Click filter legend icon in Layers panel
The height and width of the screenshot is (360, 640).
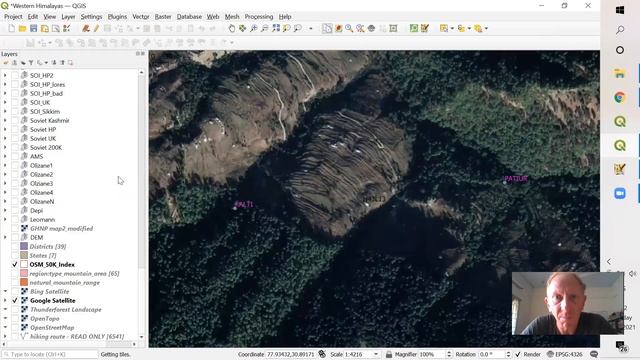pyautogui.click(x=31, y=63)
